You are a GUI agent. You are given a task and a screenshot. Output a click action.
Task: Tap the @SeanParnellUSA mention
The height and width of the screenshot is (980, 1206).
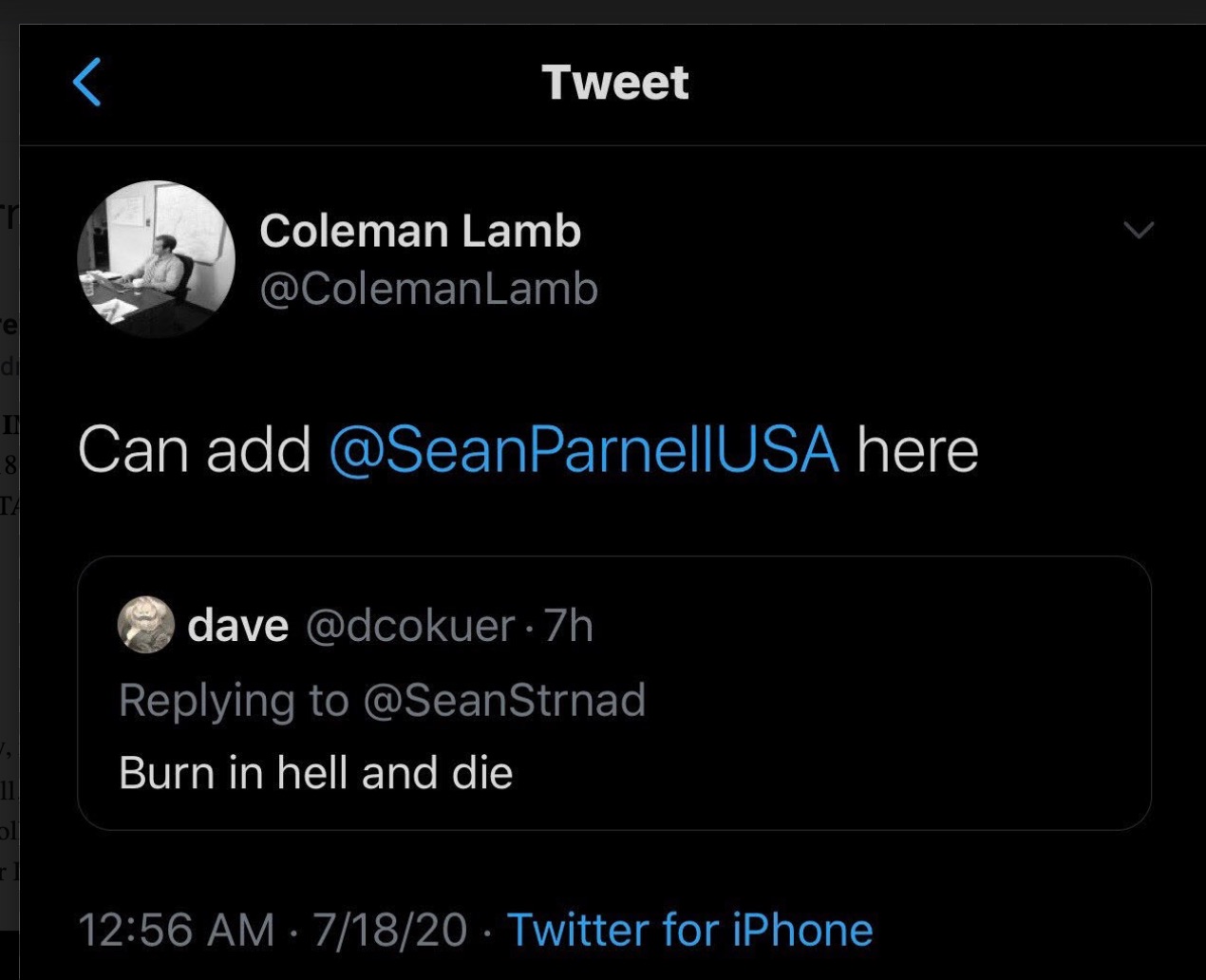(x=586, y=450)
